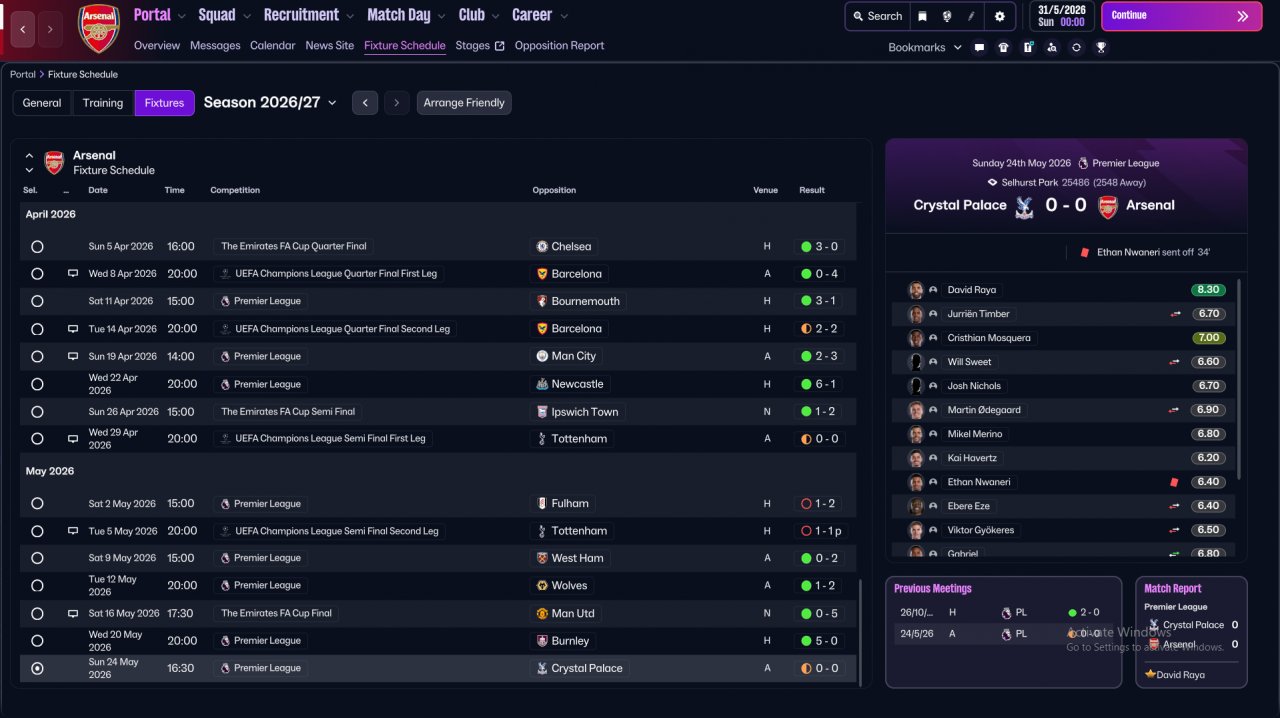Click the globe icon in top toolbar
1280x718 pixels.
[x=946, y=16]
